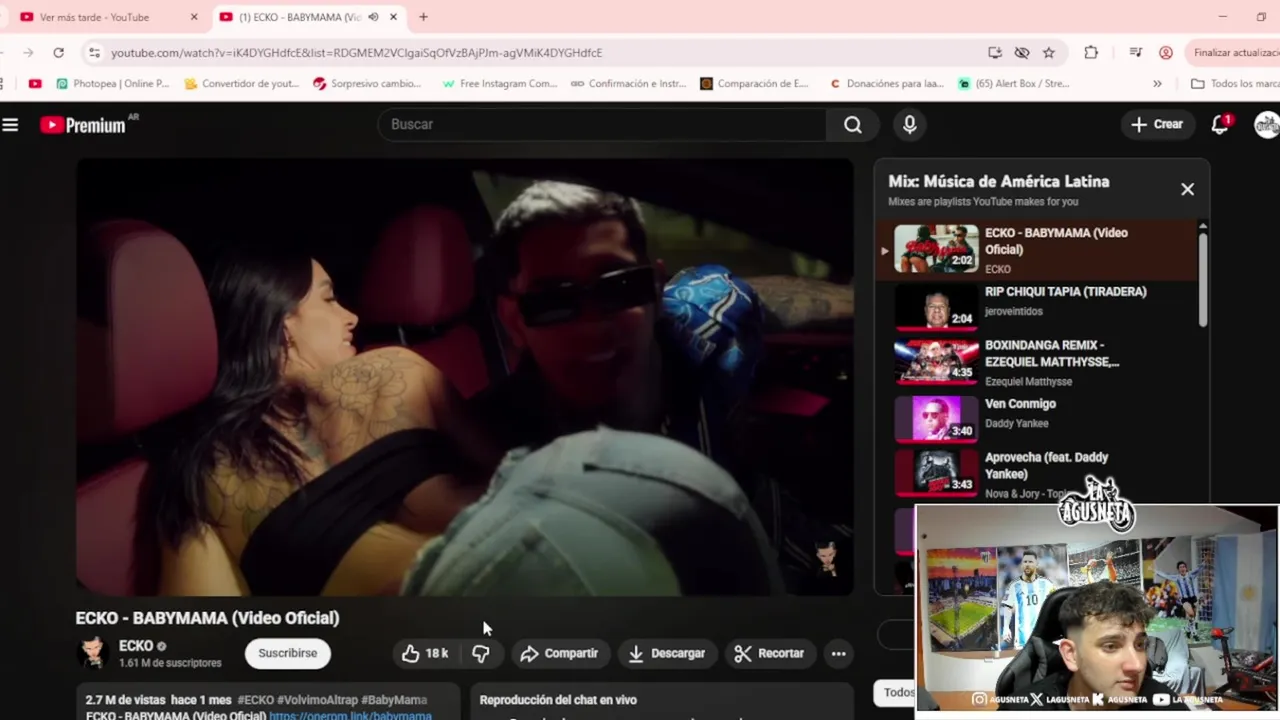The height and width of the screenshot is (720, 1280).
Task: Close the ECKO - BABYMAMA tab
Action: (x=394, y=17)
